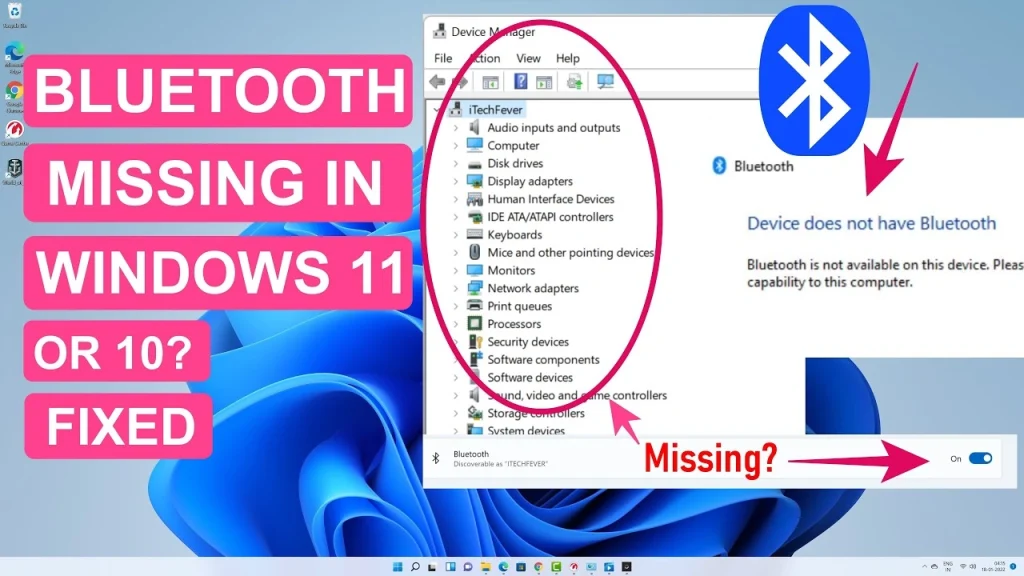This screenshot has height=576, width=1024.
Task: Select System devices in device tree
Action: (526, 430)
